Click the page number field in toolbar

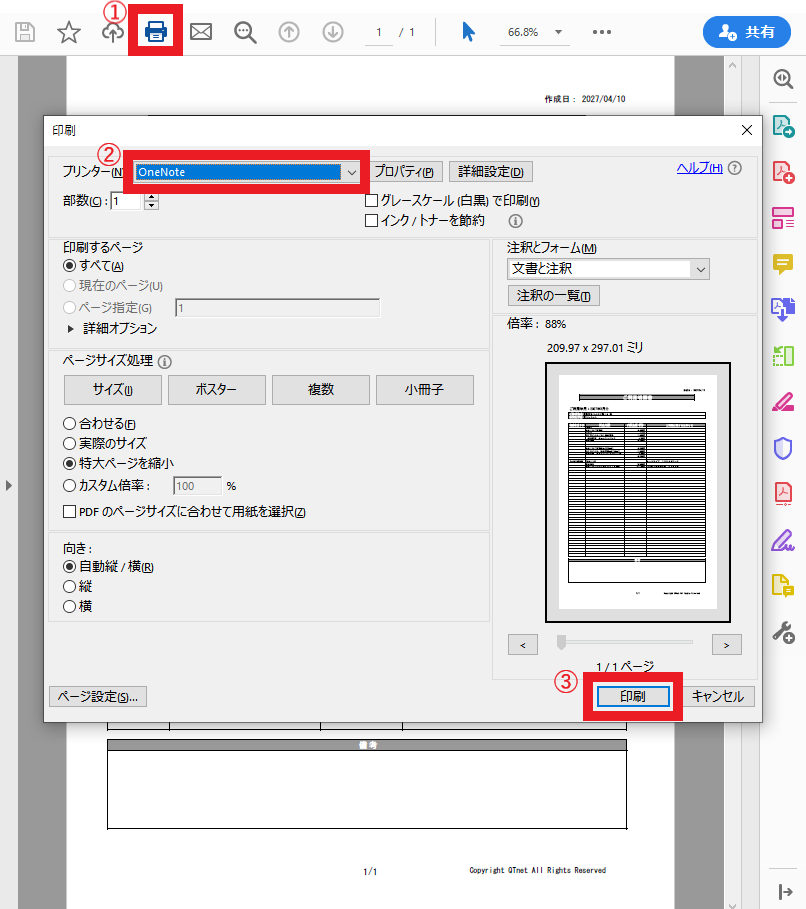pos(379,32)
